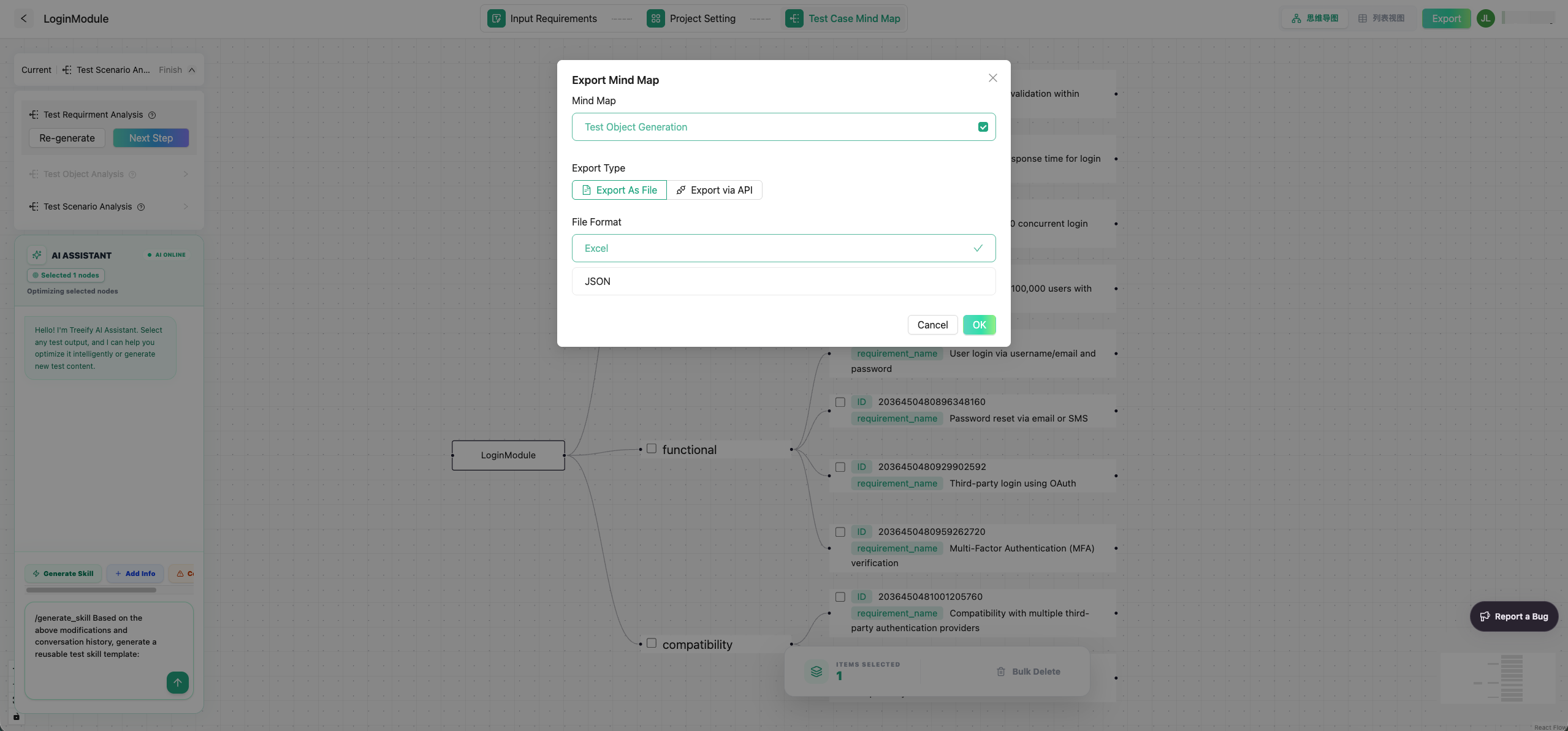Uncheck Test Object Generation mind map checkbox
Image resolution: width=1568 pixels, height=731 pixels.
click(x=983, y=127)
